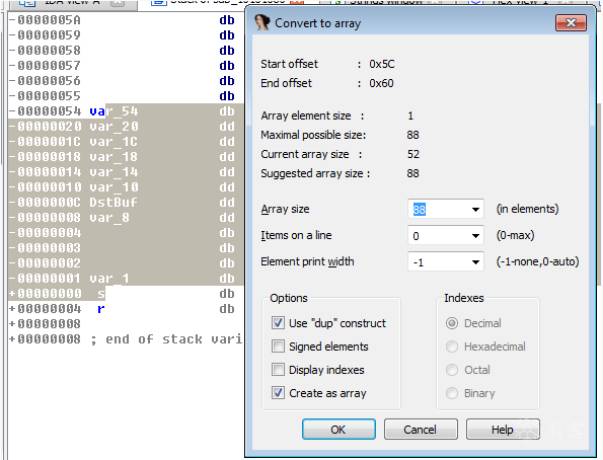The image size is (603, 460).
Task: Click the End offset value 0x60
Action: (381, 83)
